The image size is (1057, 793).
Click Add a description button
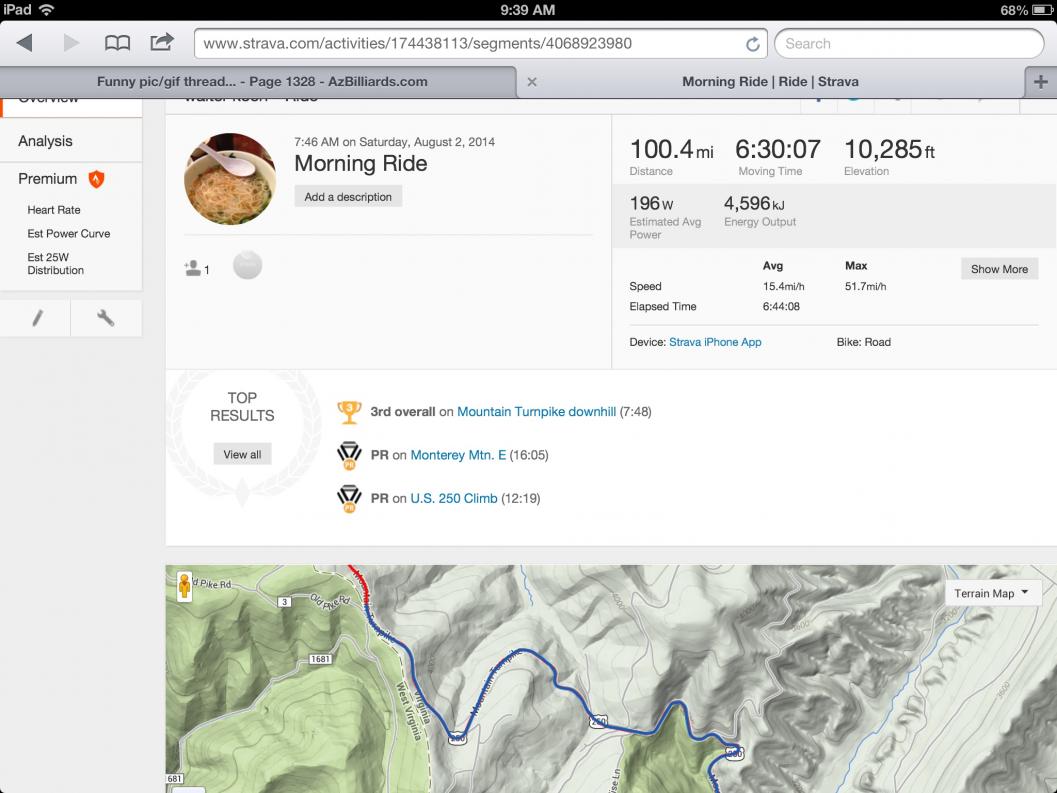pyautogui.click(x=348, y=197)
